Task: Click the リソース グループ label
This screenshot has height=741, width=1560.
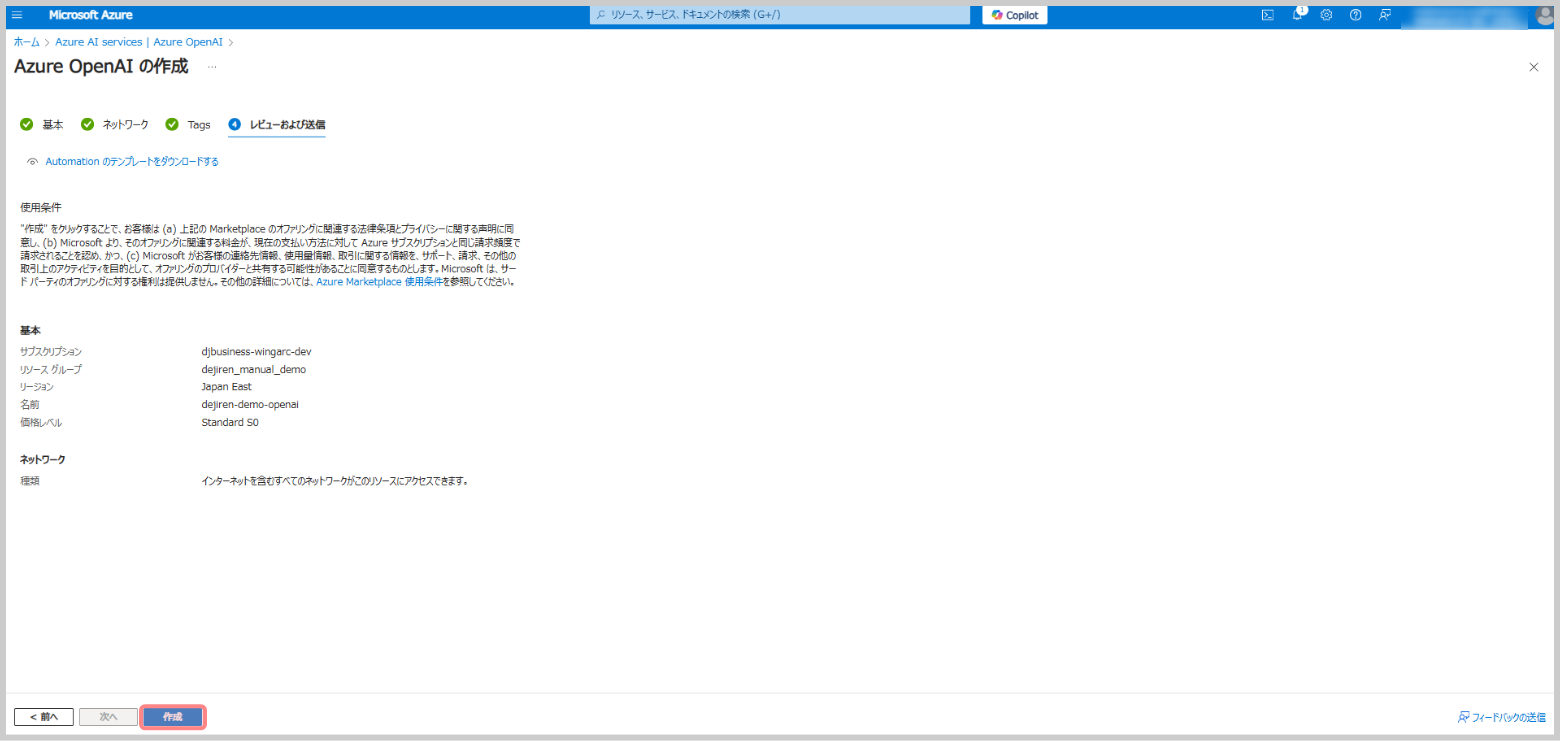Action: pos(51,370)
